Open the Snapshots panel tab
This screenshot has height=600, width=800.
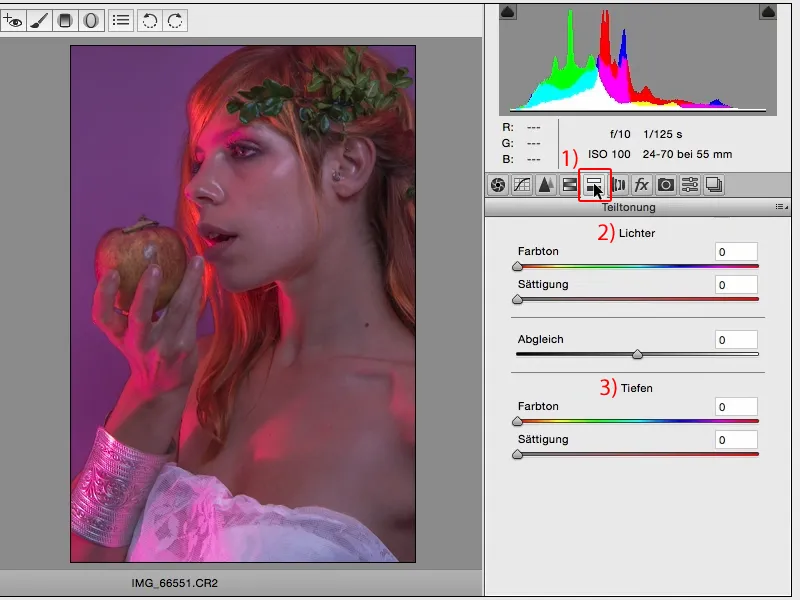pos(714,185)
